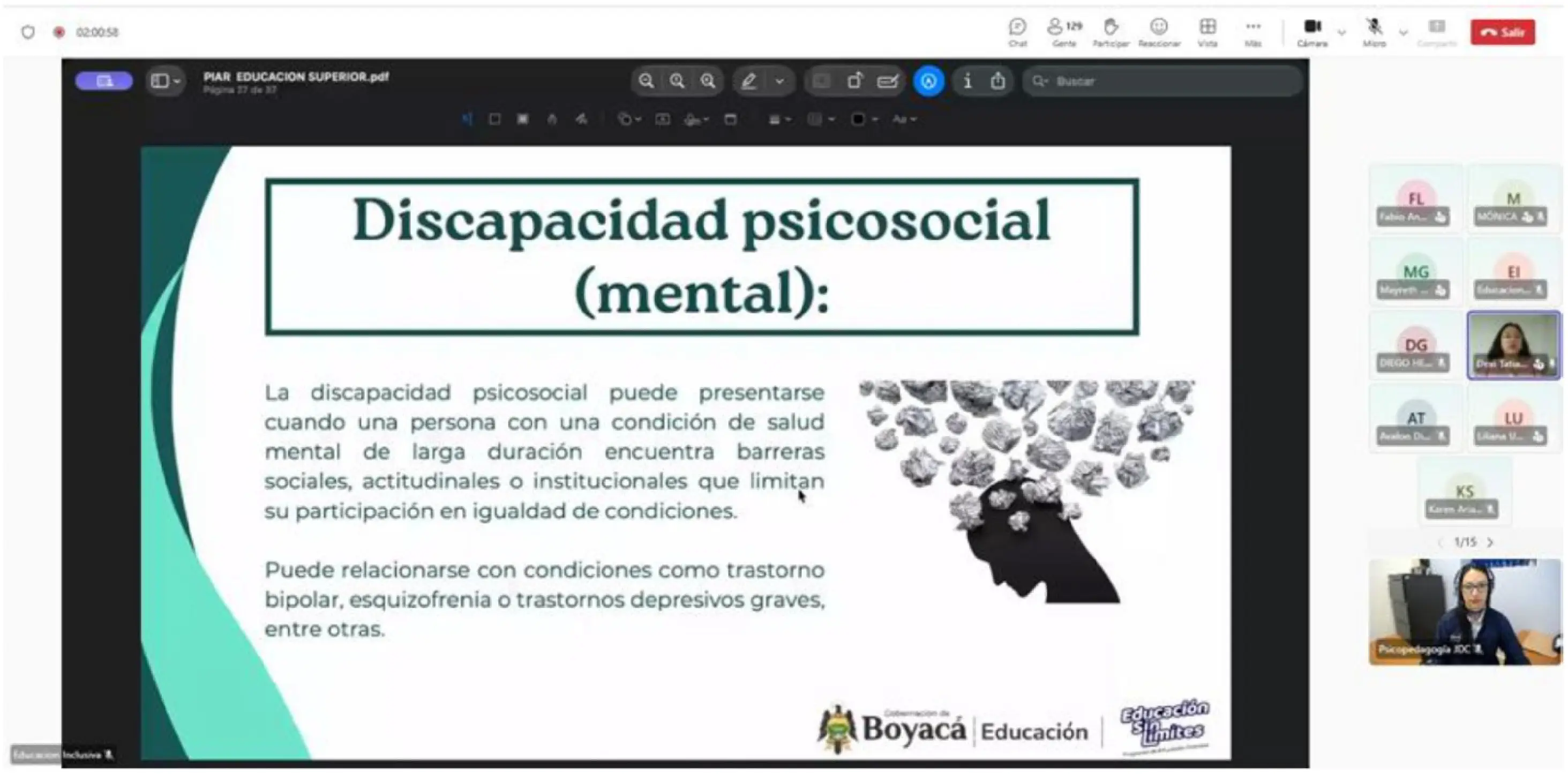The image size is (1568, 782).
Task: Select the sketch drawing markup tool
Action: click(x=551, y=120)
